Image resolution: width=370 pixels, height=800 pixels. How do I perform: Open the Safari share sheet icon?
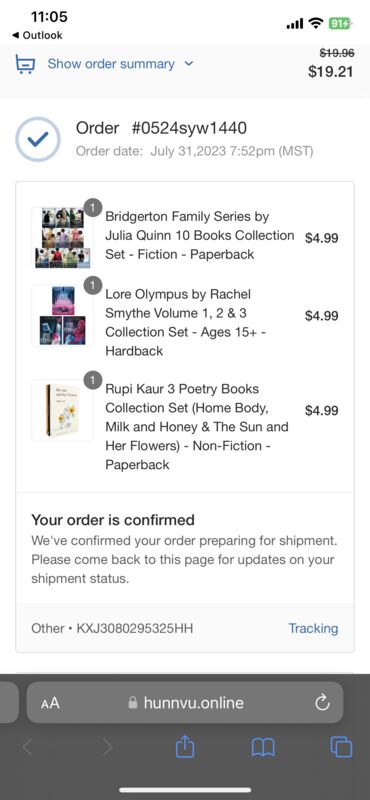tap(185, 747)
